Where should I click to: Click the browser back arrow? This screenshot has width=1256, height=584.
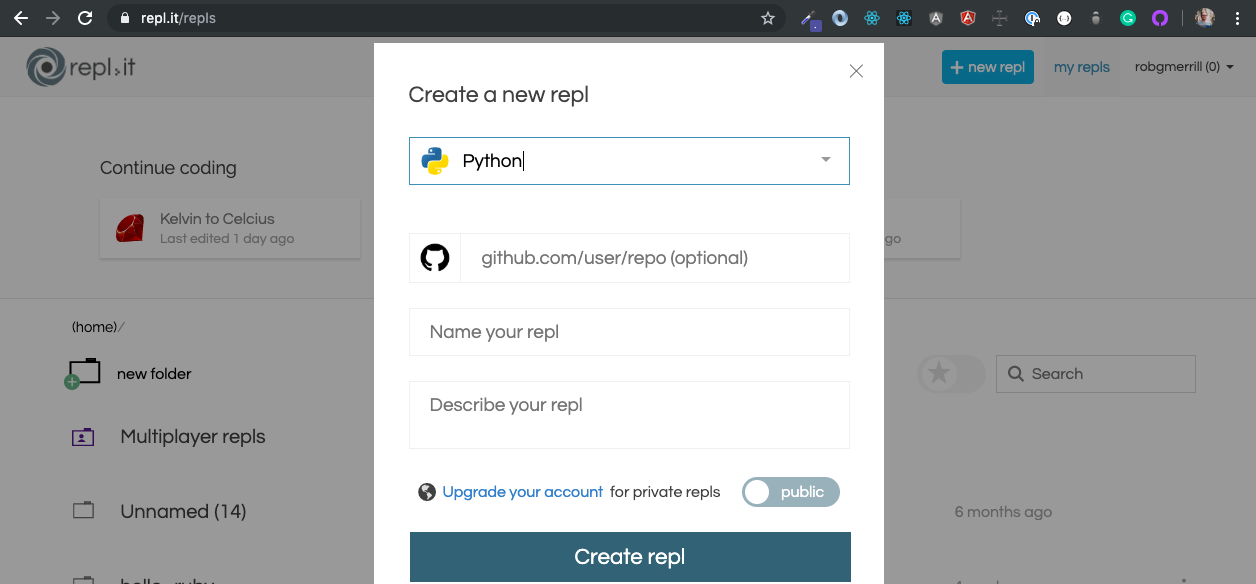pos(20,18)
